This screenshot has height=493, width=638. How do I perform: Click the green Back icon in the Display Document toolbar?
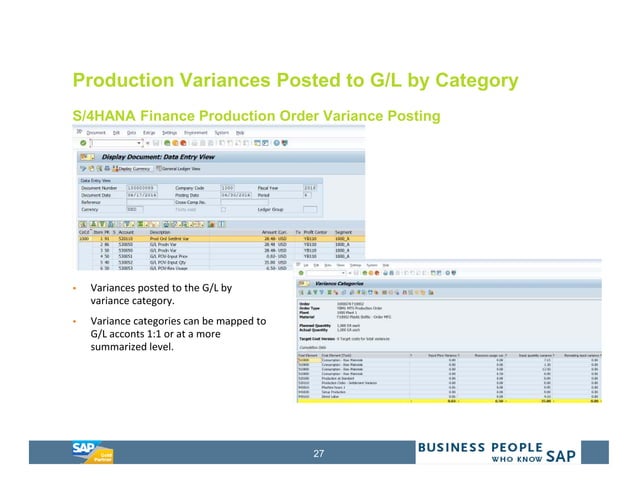click(167, 143)
